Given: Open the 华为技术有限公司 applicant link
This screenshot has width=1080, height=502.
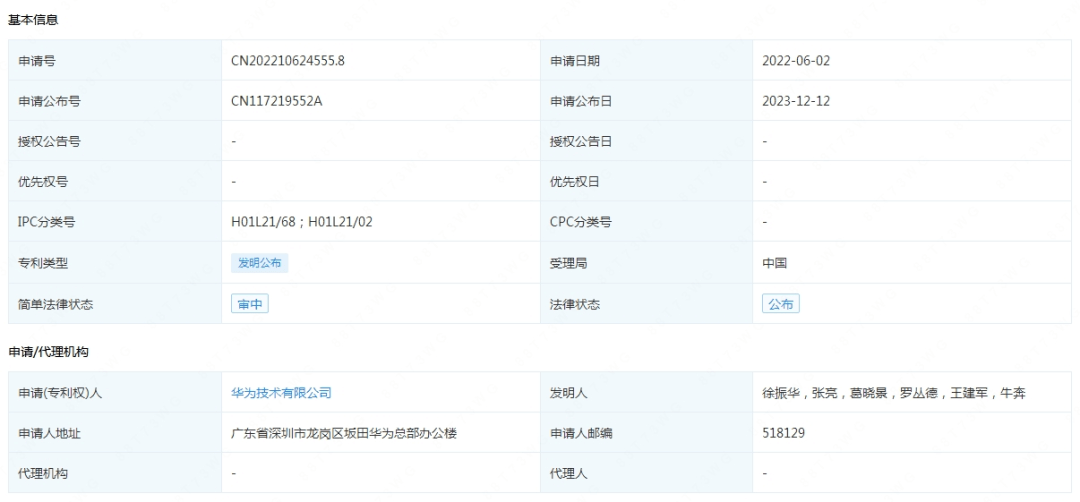Looking at the screenshot, I should click(x=281, y=393).
